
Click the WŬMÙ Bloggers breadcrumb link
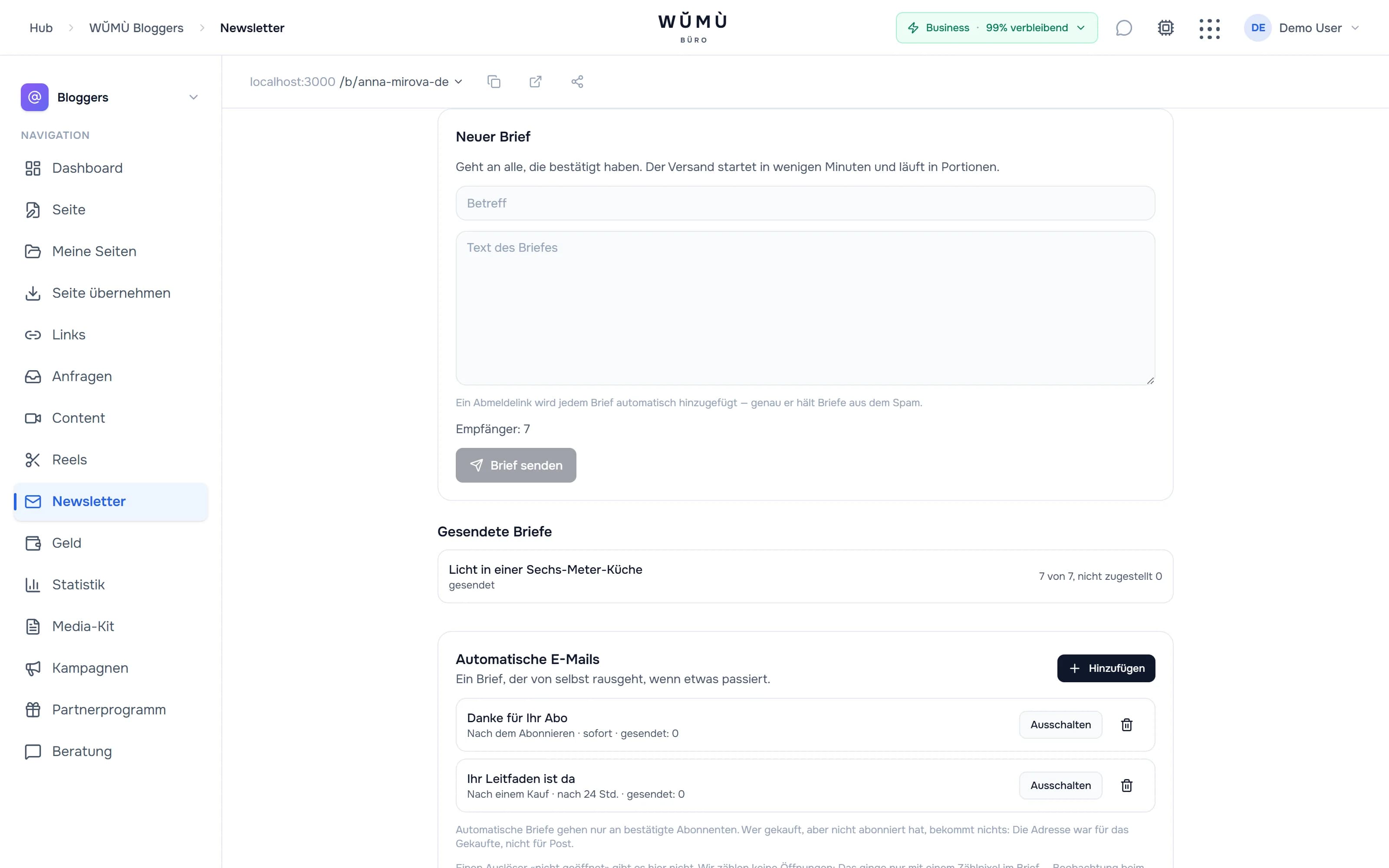point(136,27)
